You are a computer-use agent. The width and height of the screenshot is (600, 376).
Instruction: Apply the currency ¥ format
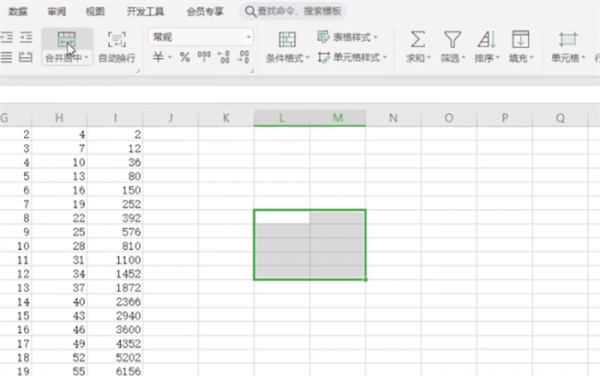(158, 57)
